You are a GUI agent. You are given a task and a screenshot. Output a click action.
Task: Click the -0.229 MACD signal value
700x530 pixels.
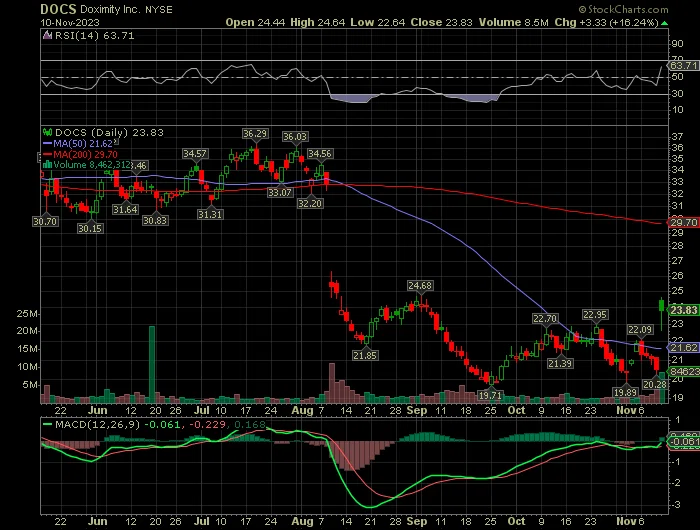click(x=208, y=424)
